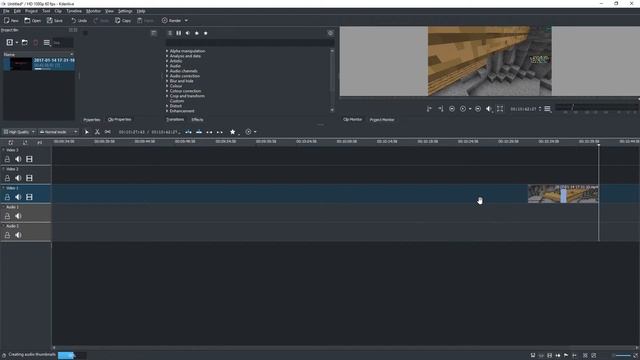Show audio effects filter icon
Image resolution: width=640 pixels, height=360 pixels.
(x=188, y=33)
